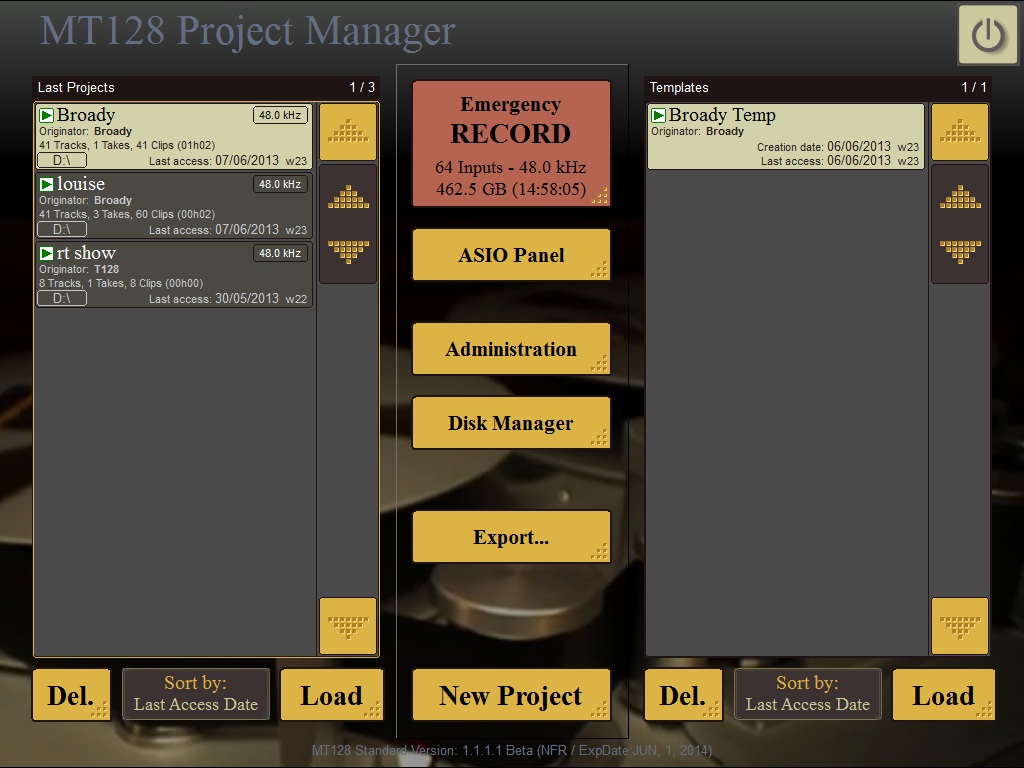The height and width of the screenshot is (768, 1024).
Task: Click the green play icon beside louise project
Action: tap(46, 184)
